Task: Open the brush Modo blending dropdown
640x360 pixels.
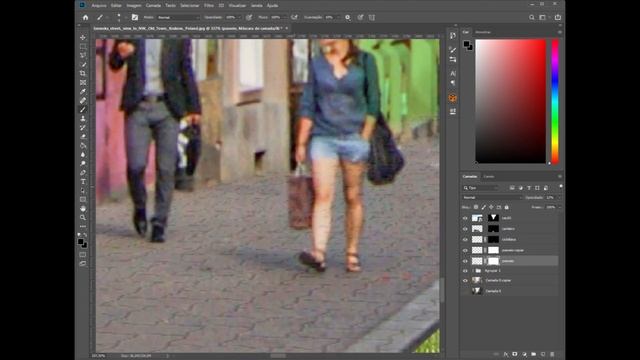Action: [x=178, y=18]
